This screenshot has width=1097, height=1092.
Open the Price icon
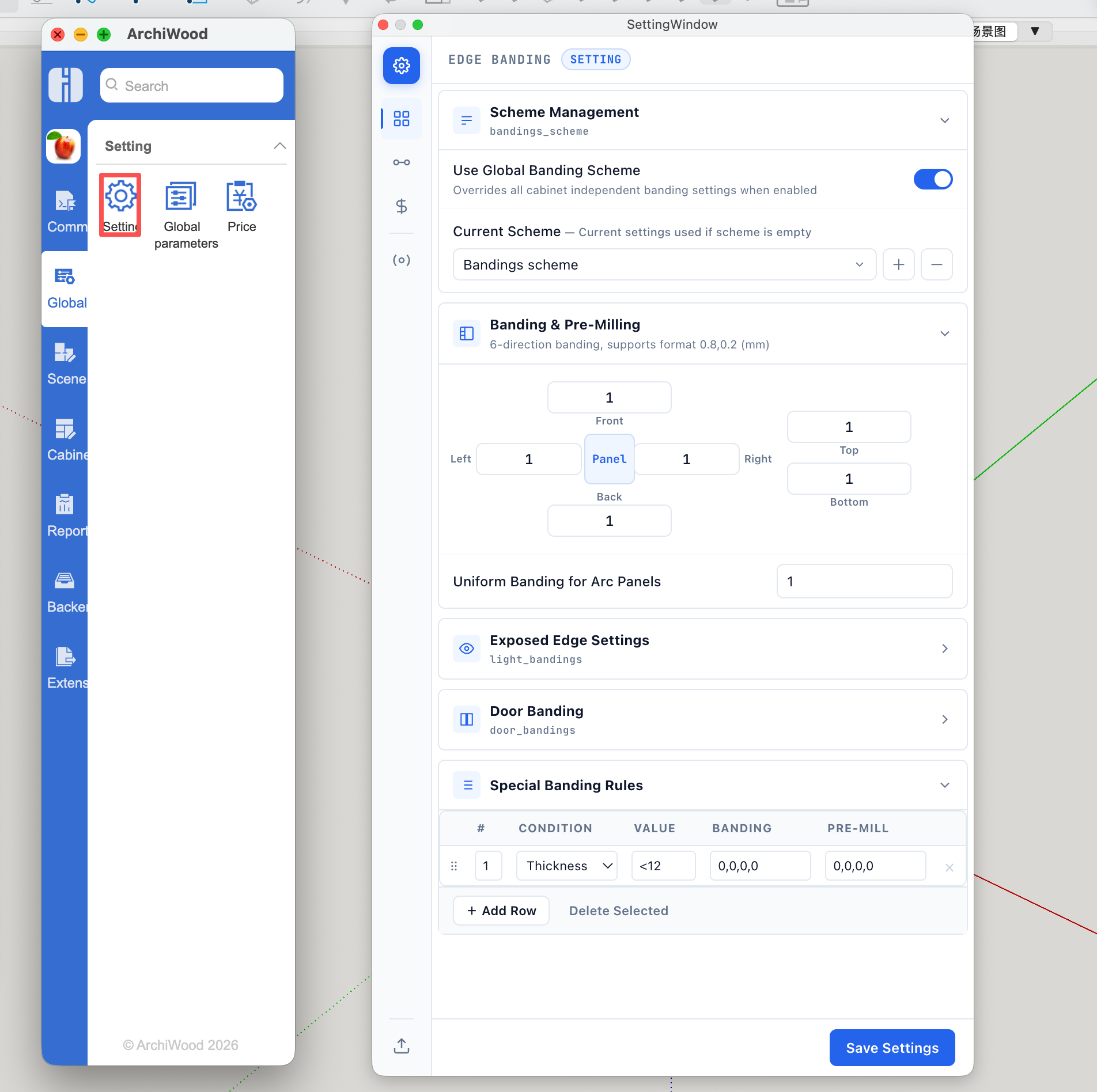(x=241, y=206)
